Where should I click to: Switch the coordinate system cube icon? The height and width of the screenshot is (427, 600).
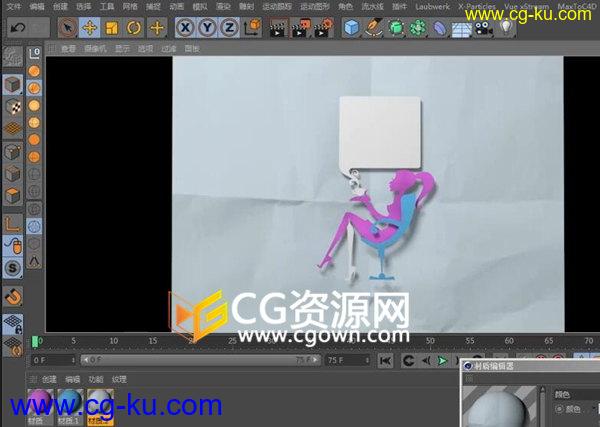(x=252, y=28)
